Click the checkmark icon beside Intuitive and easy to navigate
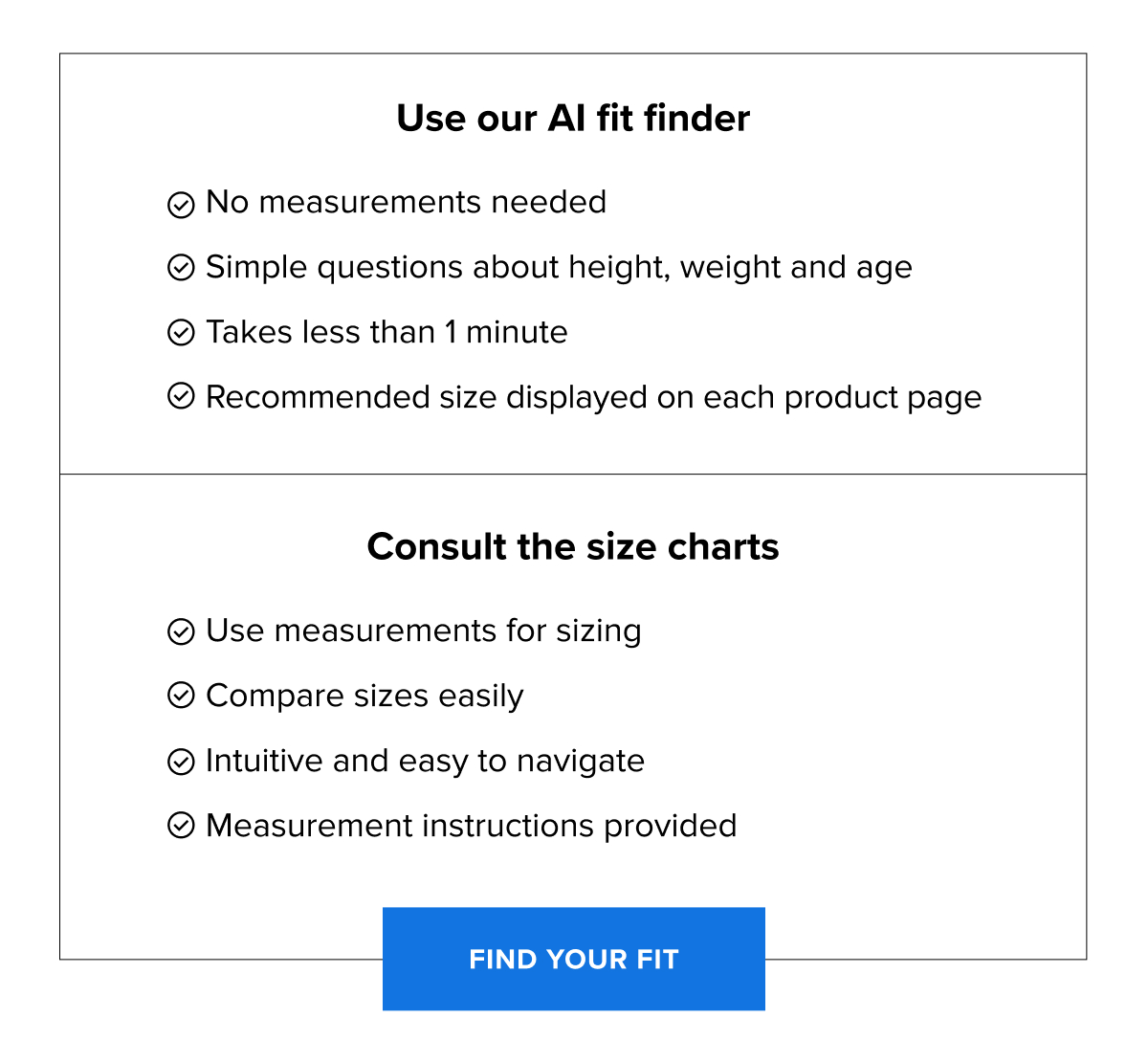Viewport: 1148px width, 1062px height. coord(182,762)
